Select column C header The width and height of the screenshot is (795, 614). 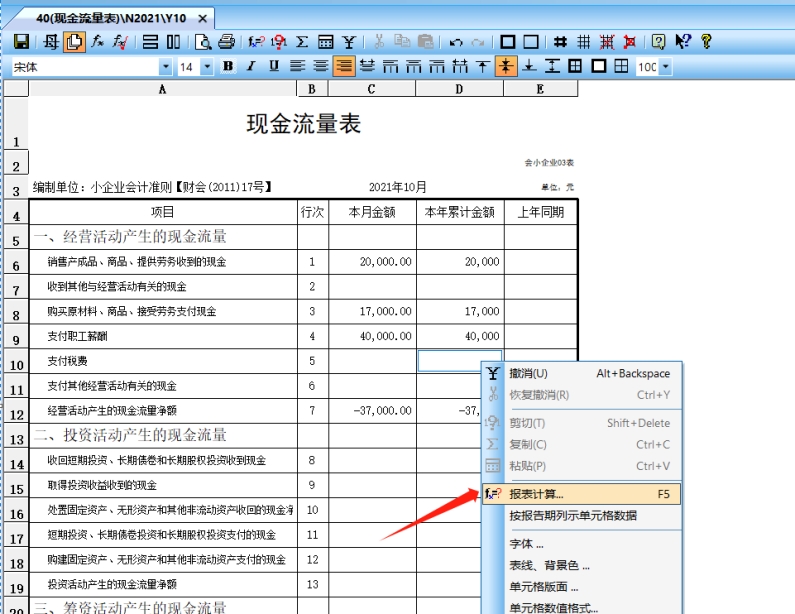[x=371, y=89]
